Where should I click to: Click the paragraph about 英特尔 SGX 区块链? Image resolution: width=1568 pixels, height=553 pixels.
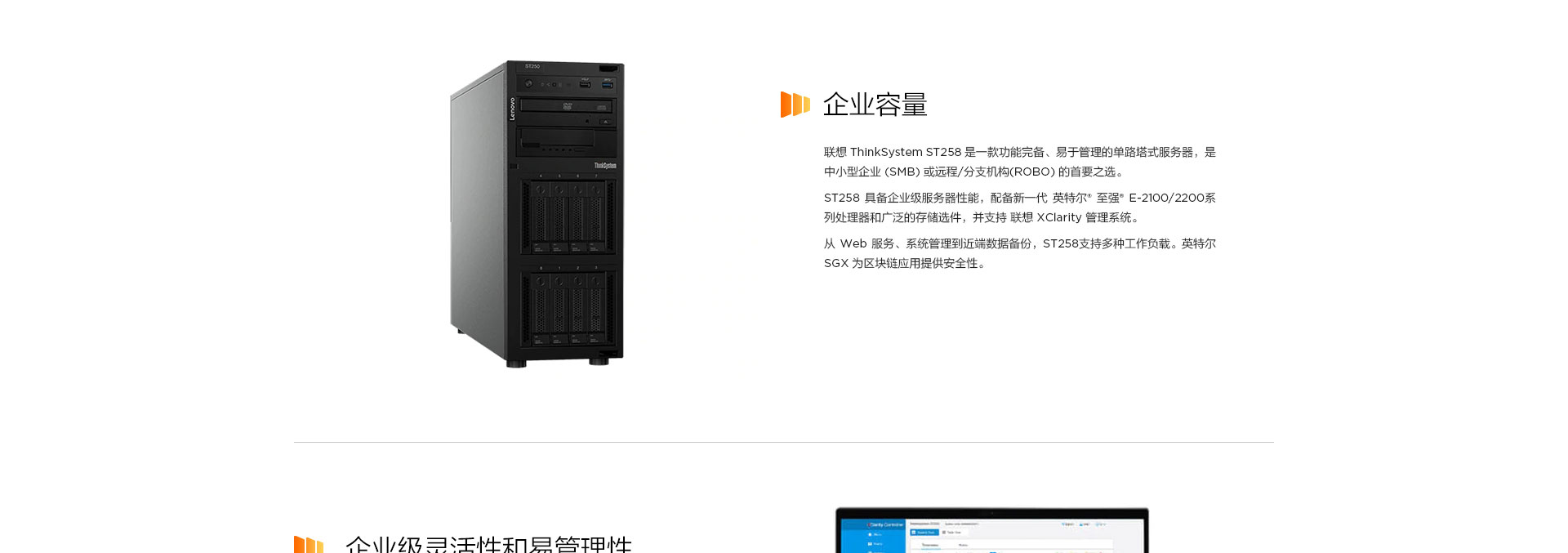pos(1020,253)
